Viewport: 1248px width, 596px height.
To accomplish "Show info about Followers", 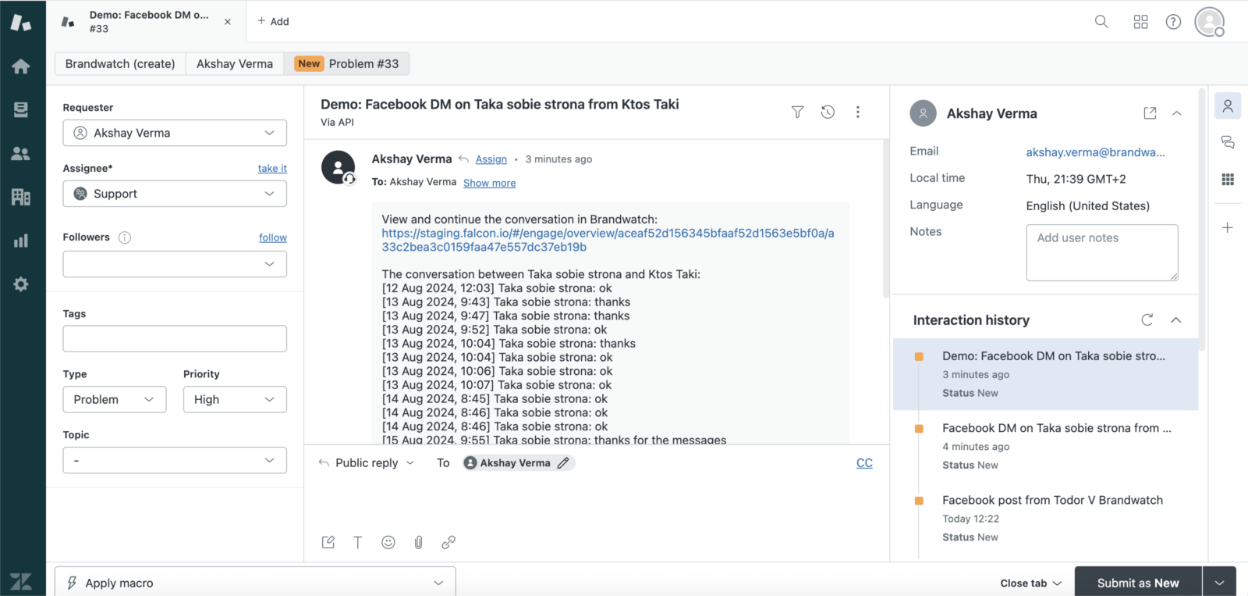I will [x=125, y=238].
